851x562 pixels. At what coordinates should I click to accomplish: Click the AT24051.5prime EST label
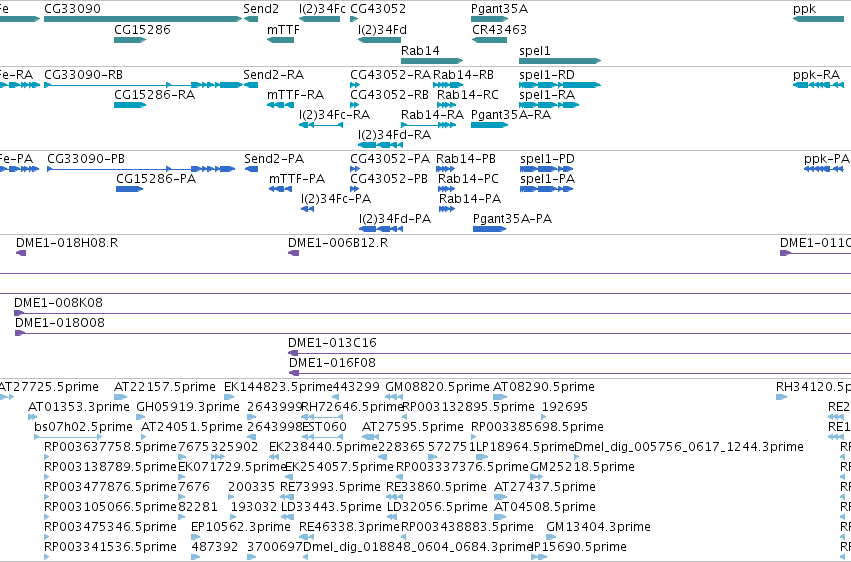pyautogui.click(x=192, y=427)
